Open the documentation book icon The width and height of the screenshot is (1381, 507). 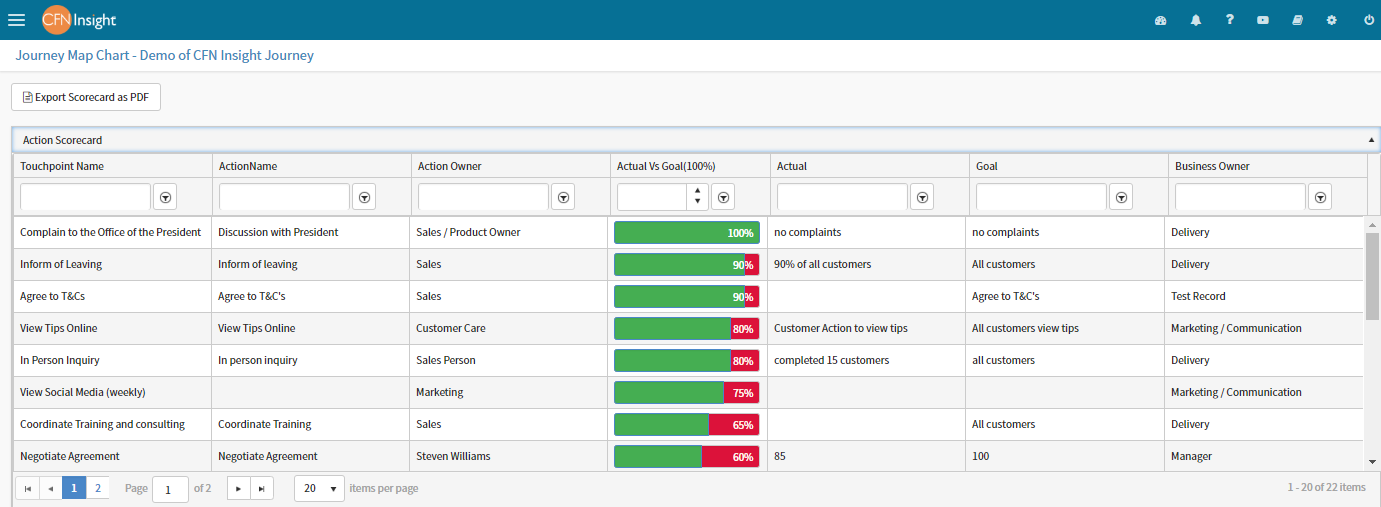(1297, 20)
